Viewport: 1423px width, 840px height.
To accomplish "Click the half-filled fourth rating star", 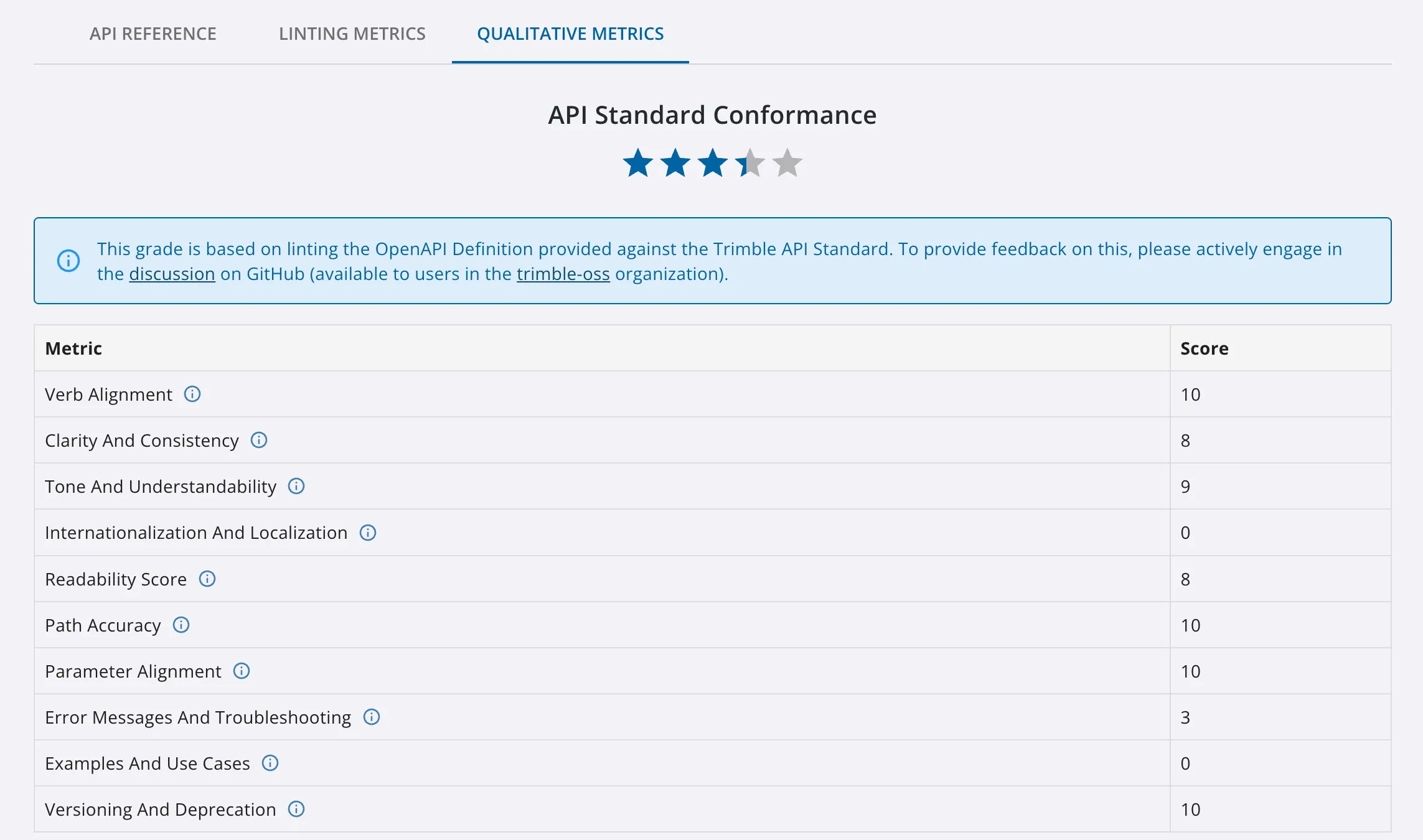I will pos(750,163).
